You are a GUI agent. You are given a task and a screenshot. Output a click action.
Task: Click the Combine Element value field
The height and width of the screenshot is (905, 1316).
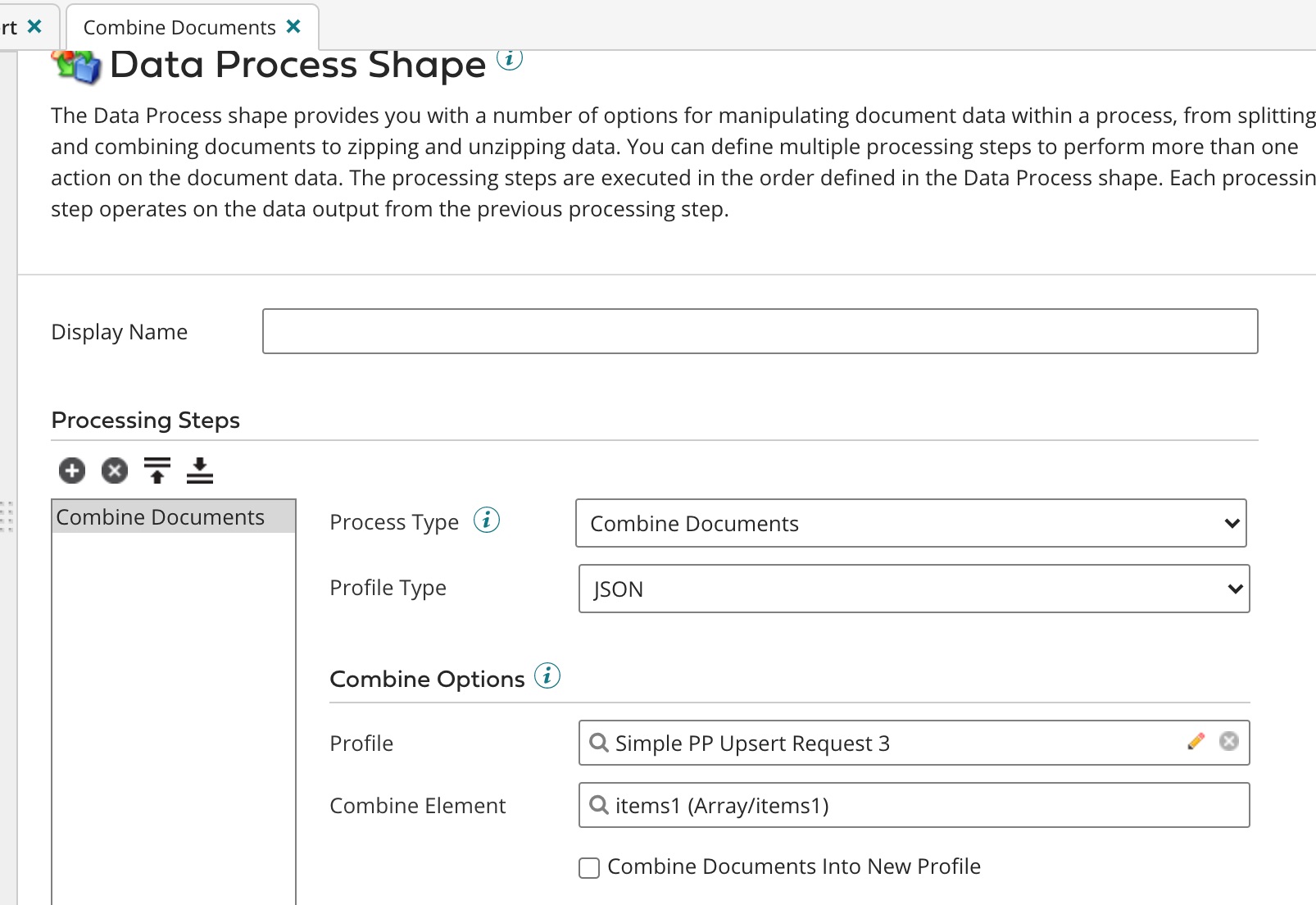(819, 806)
